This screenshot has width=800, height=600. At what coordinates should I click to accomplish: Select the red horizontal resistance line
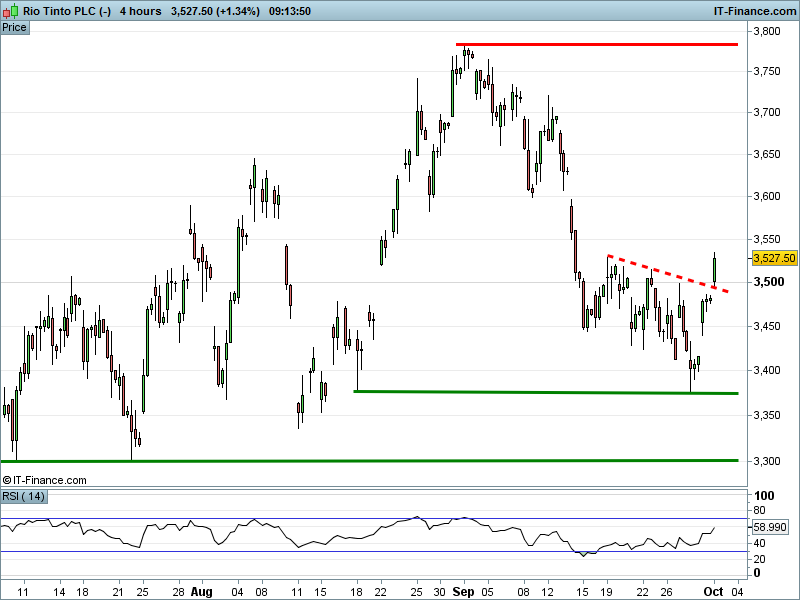pyautogui.click(x=597, y=44)
